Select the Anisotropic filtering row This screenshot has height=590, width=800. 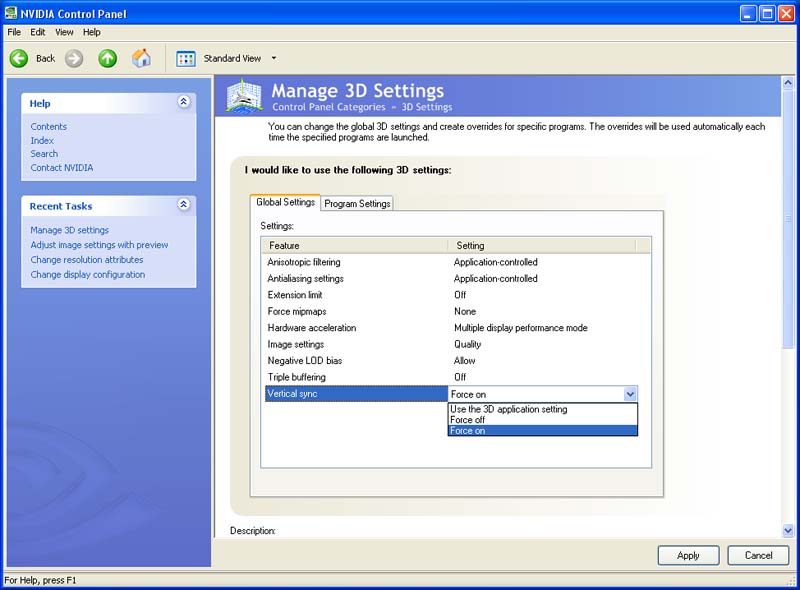click(x=452, y=262)
